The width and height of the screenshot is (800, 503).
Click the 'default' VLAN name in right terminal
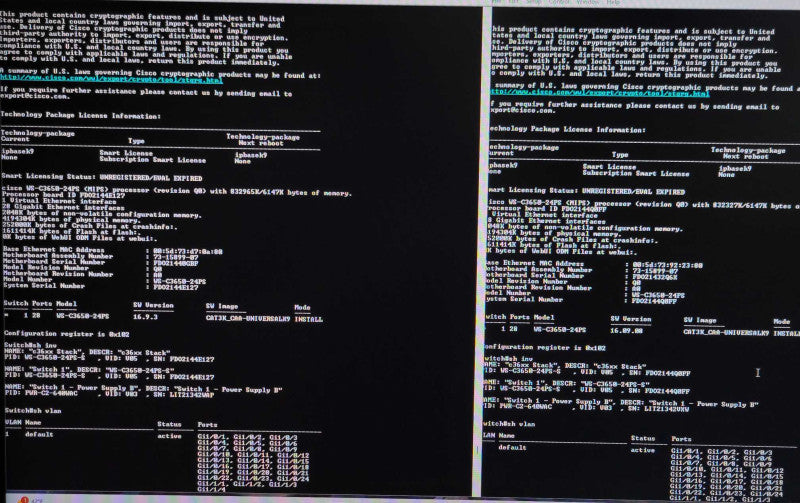(512, 447)
